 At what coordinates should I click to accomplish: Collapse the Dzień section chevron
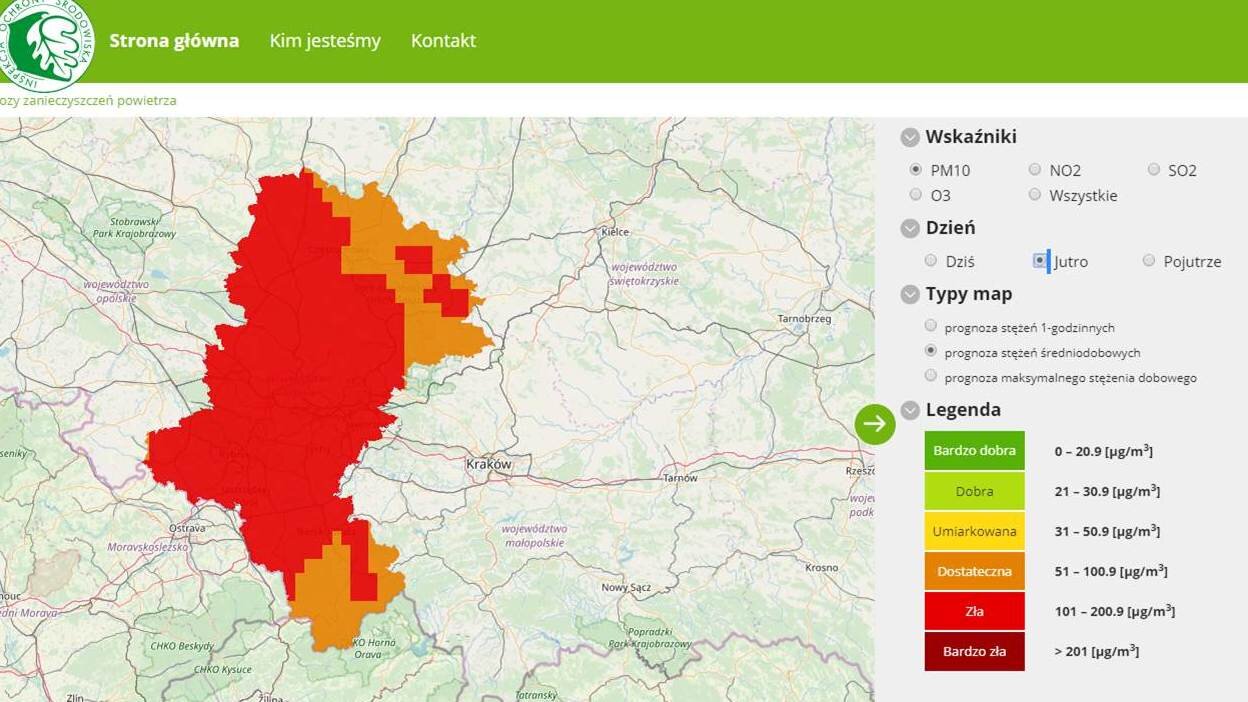pyautogui.click(x=910, y=229)
